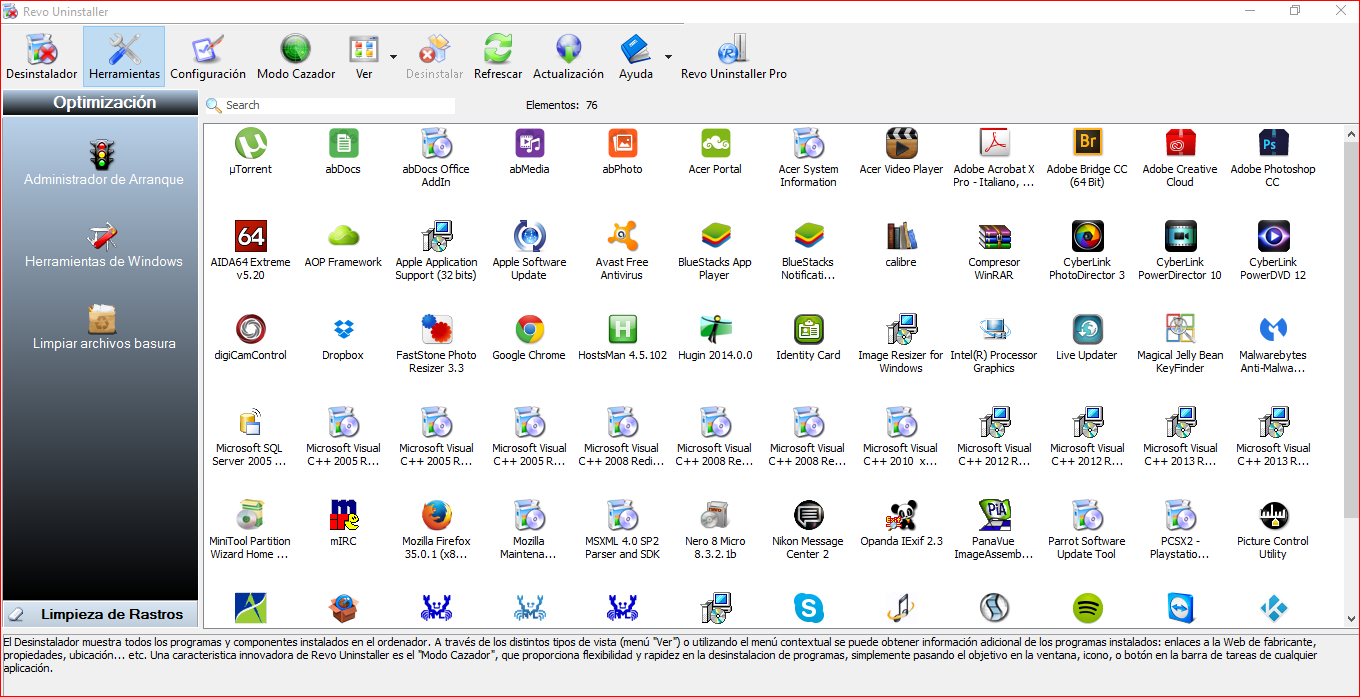Select Mozilla Firefox 35.0.1 entry
Screen dimensions: 1360x697
[x=436, y=530]
